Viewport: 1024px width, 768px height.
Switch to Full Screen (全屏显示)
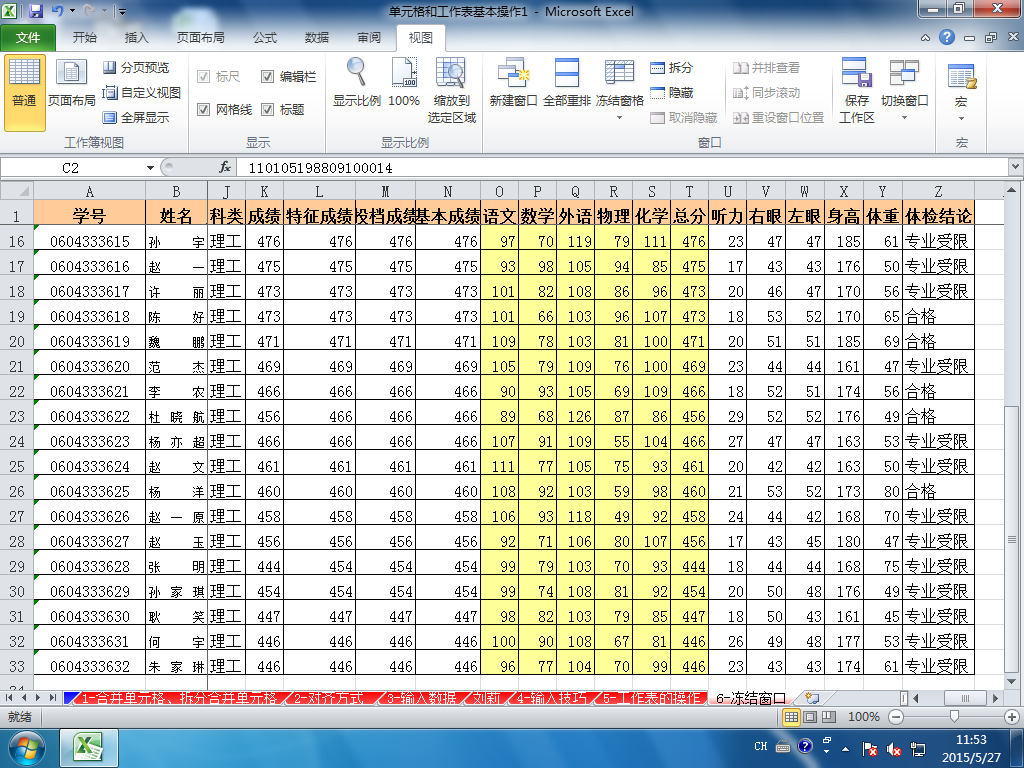(136, 118)
